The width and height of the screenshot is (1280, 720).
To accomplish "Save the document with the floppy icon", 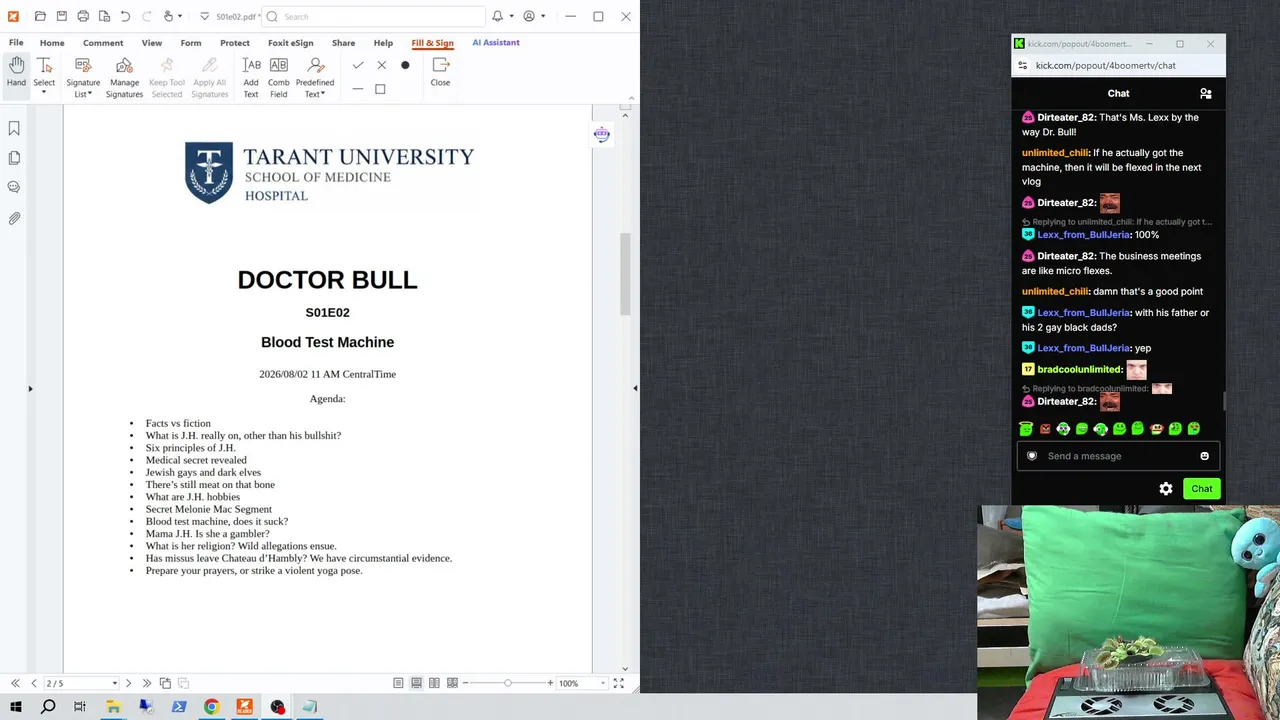I will (x=62, y=16).
